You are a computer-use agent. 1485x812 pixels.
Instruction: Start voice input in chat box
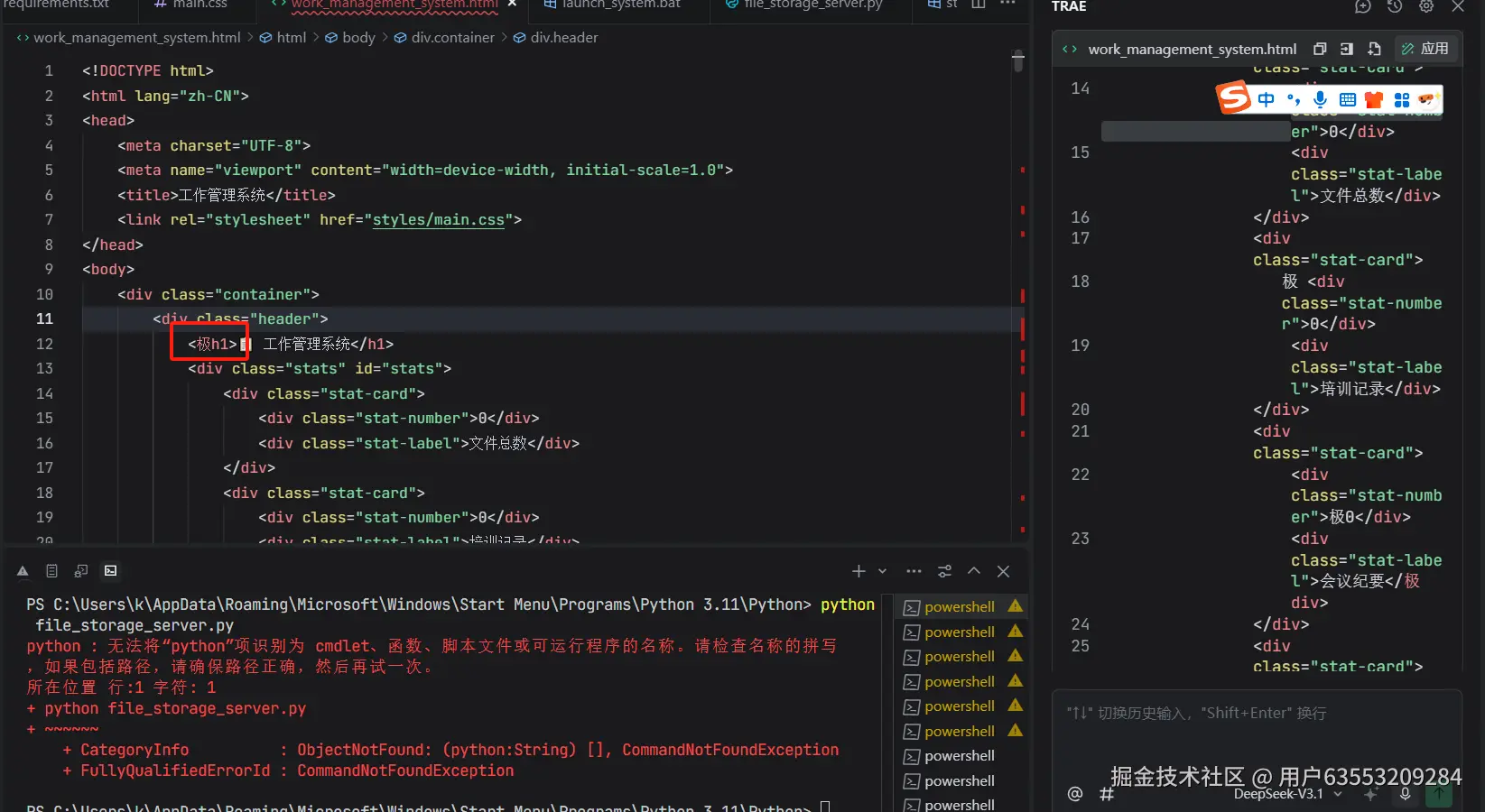click(x=1405, y=794)
